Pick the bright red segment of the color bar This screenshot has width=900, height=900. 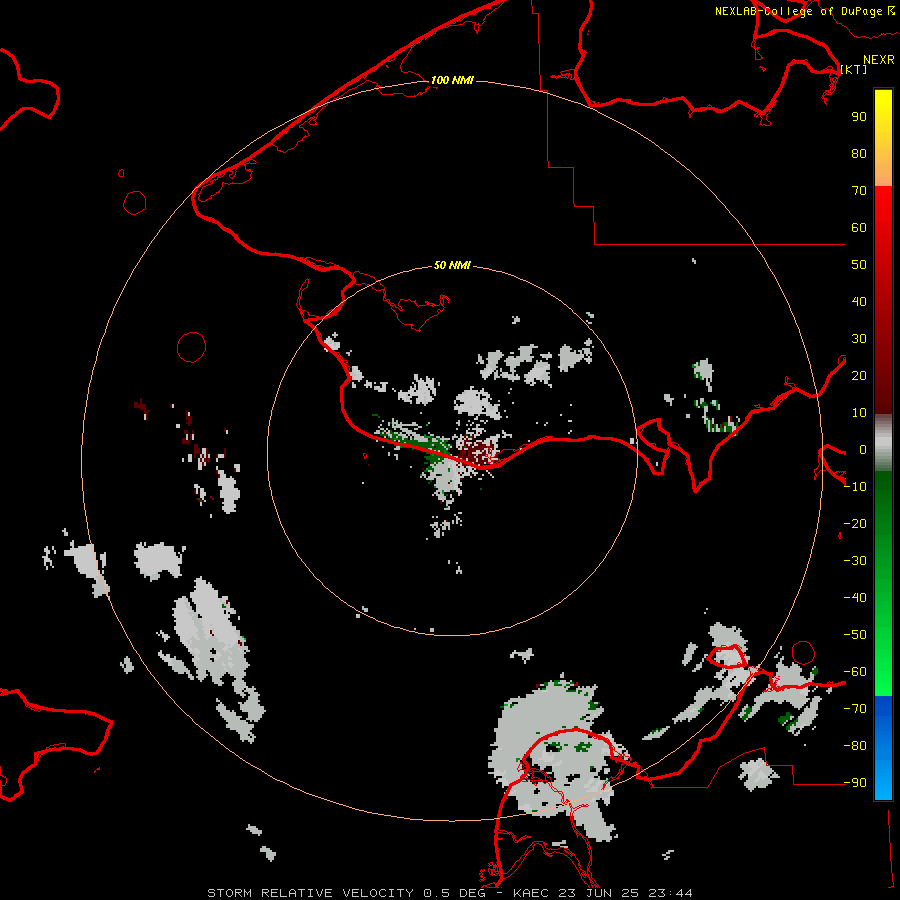(883, 210)
